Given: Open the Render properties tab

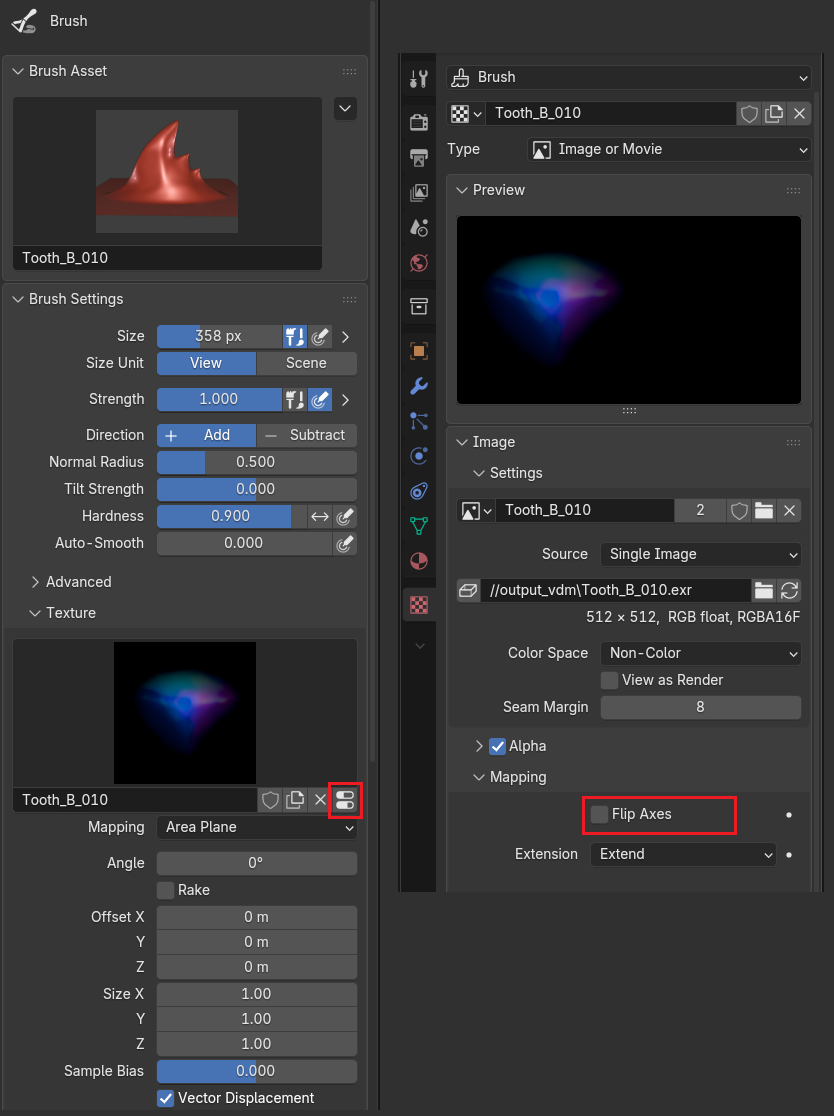Looking at the screenshot, I should [x=419, y=122].
